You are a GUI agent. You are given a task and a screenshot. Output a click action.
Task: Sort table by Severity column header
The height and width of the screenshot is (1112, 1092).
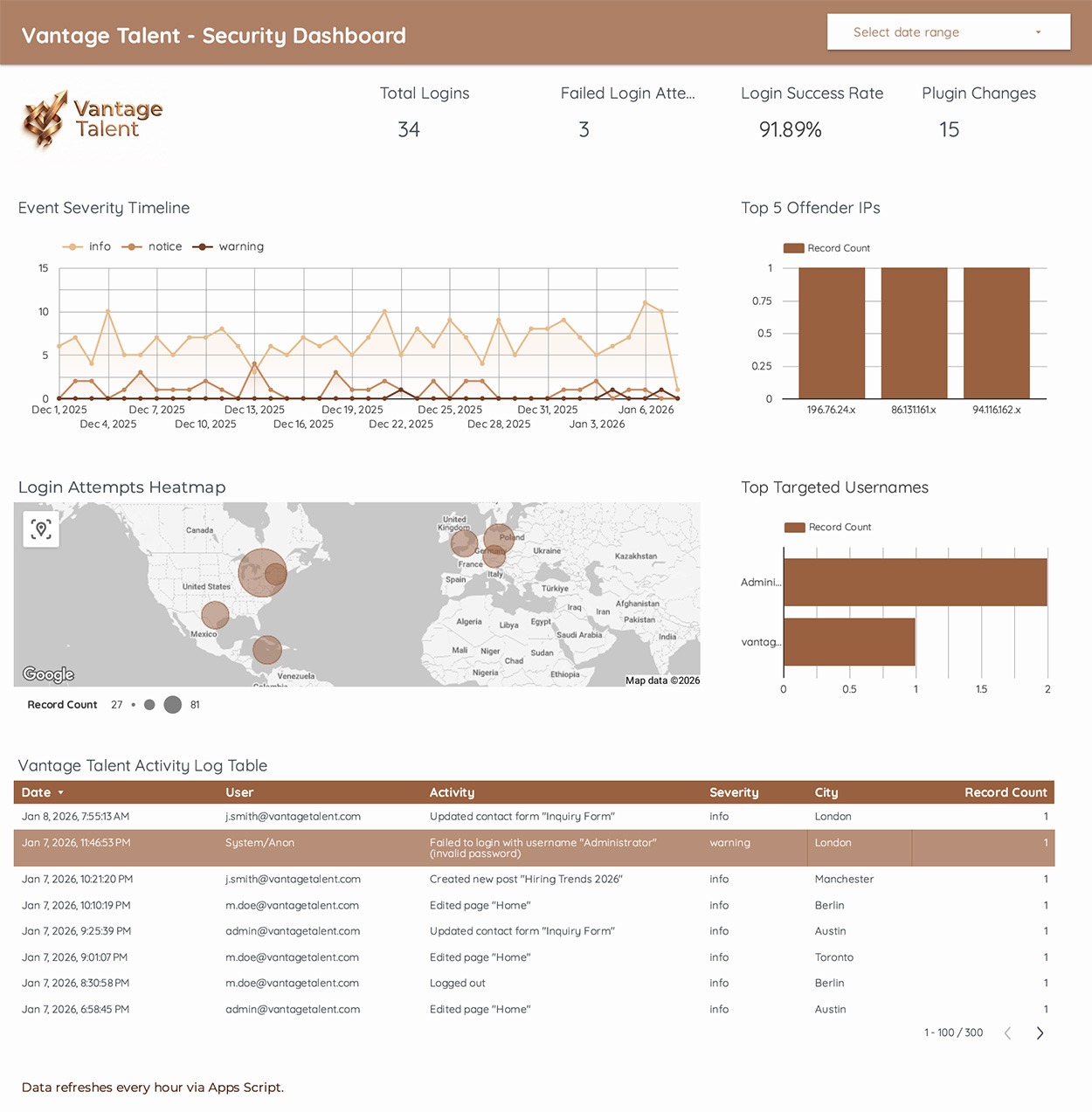734,793
